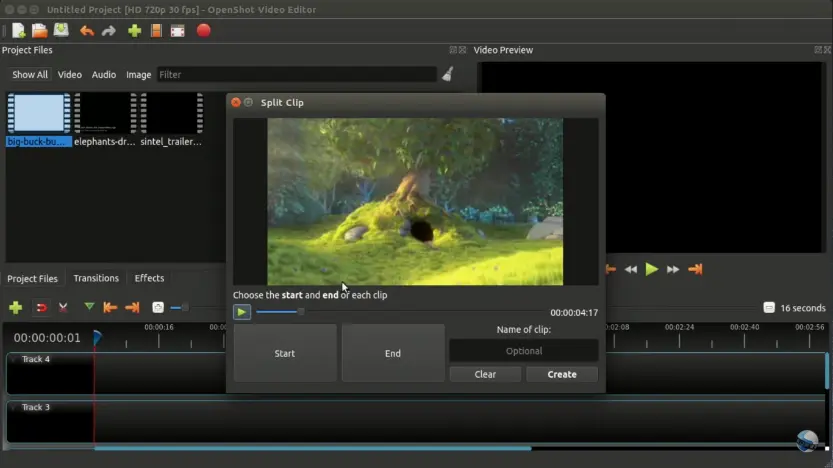The width and height of the screenshot is (833, 468).
Task: Focus the Name of clip input field
Action: pyautogui.click(x=524, y=351)
